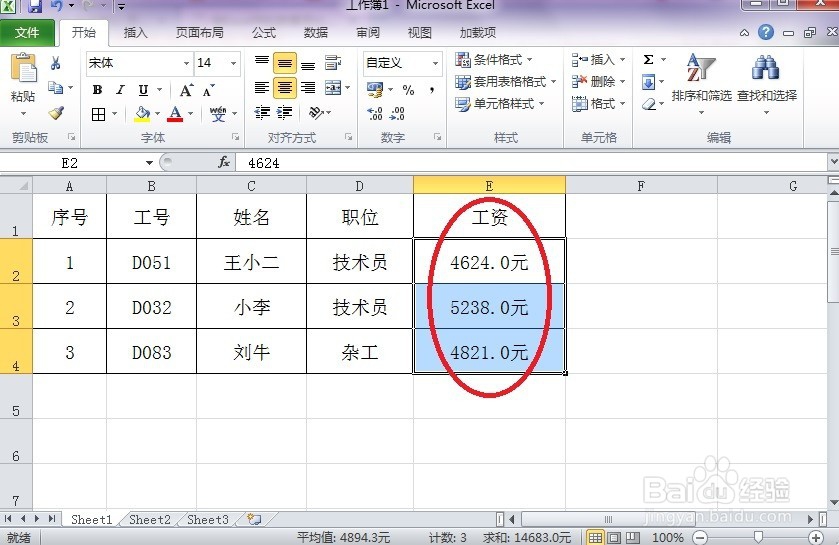Toggle Underline formatting

pos(143,90)
